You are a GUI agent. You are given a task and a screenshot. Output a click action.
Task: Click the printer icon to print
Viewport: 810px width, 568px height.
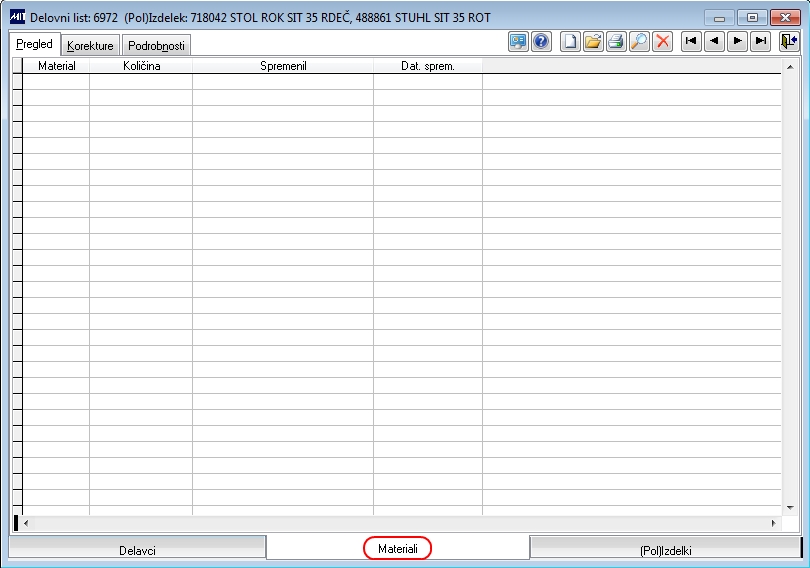[616, 41]
